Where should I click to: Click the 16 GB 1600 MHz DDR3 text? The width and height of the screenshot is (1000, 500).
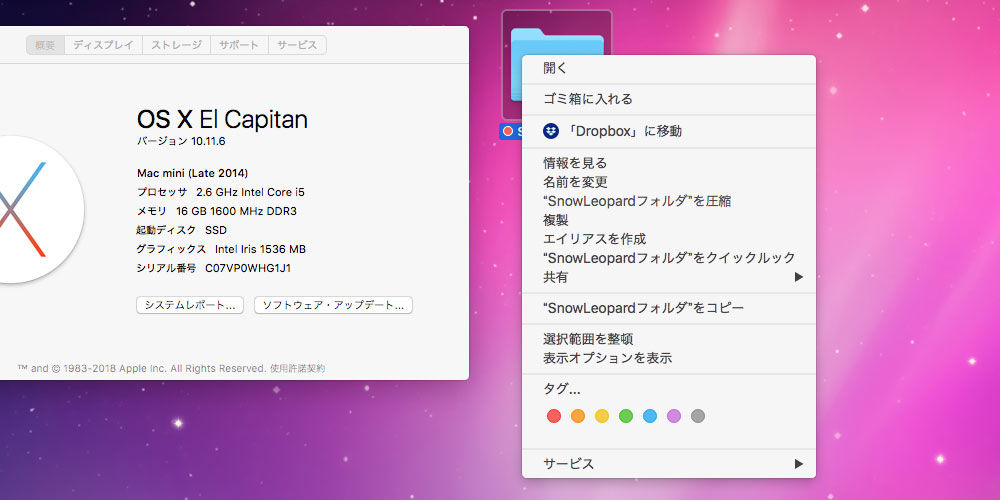click(x=237, y=211)
